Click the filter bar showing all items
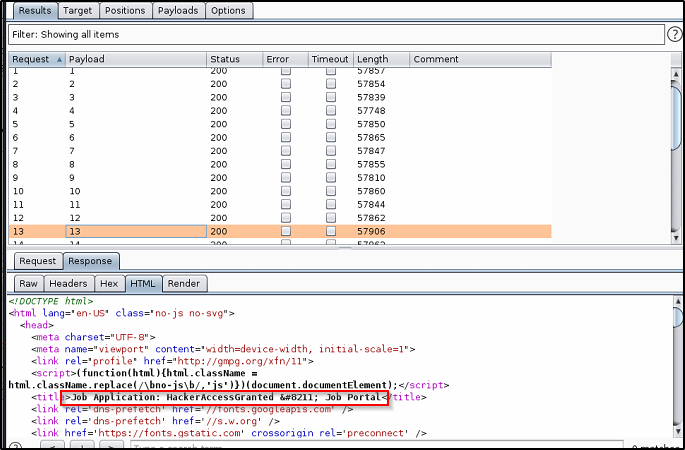 pos(336,35)
